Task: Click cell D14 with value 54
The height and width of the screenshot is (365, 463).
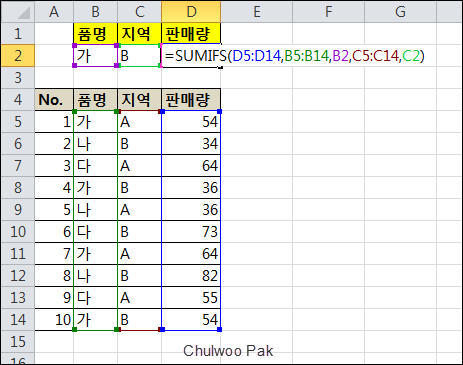Action: [x=191, y=320]
